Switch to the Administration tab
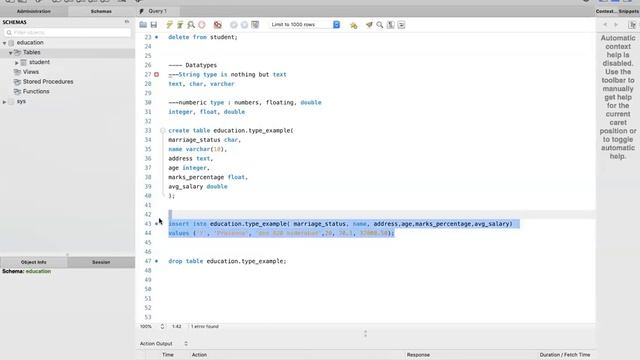 click(34, 11)
